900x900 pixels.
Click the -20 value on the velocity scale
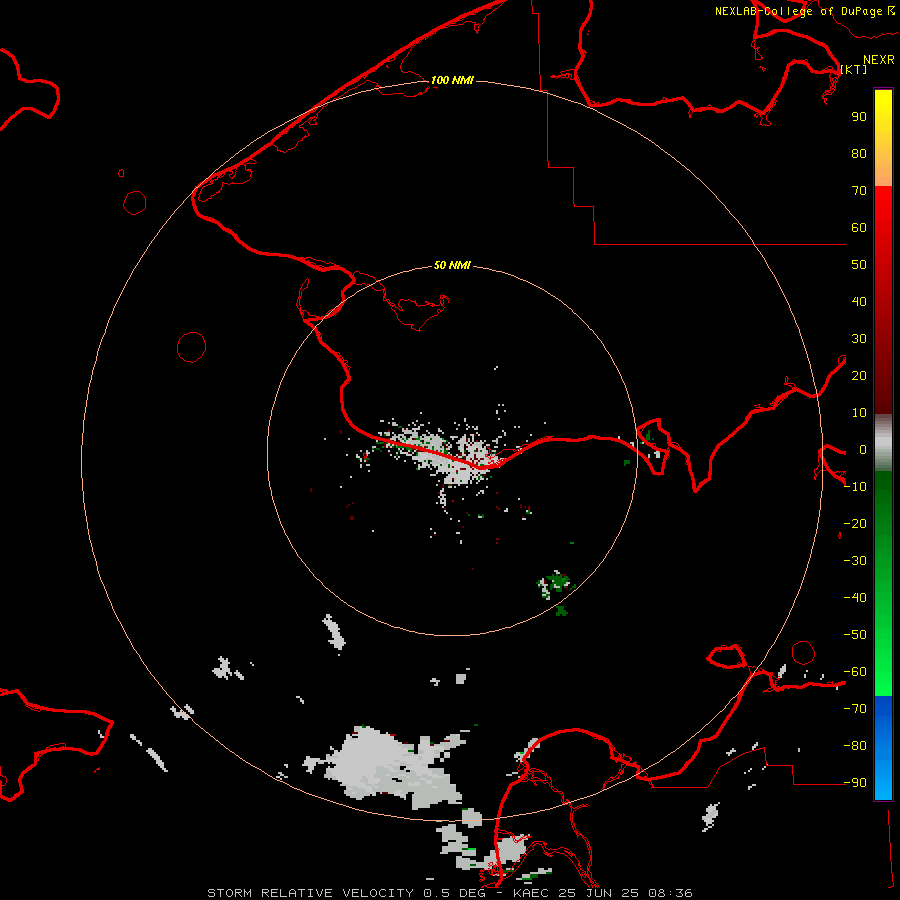(855, 523)
